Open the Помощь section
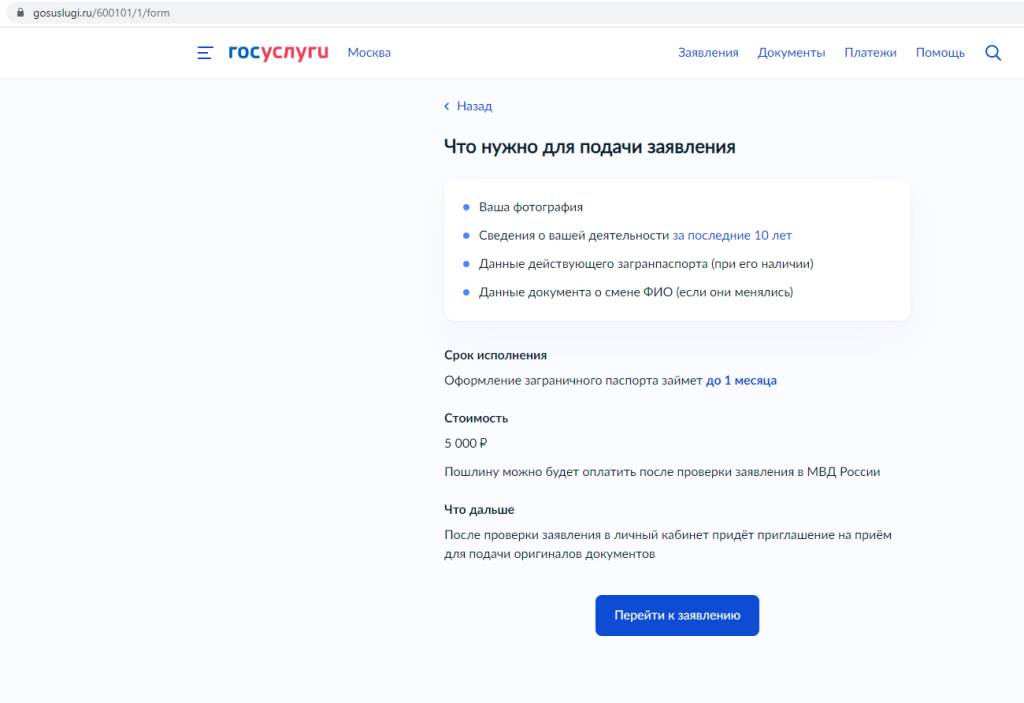Image resolution: width=1024 pixels, height=703 pixels. point(939,52)
